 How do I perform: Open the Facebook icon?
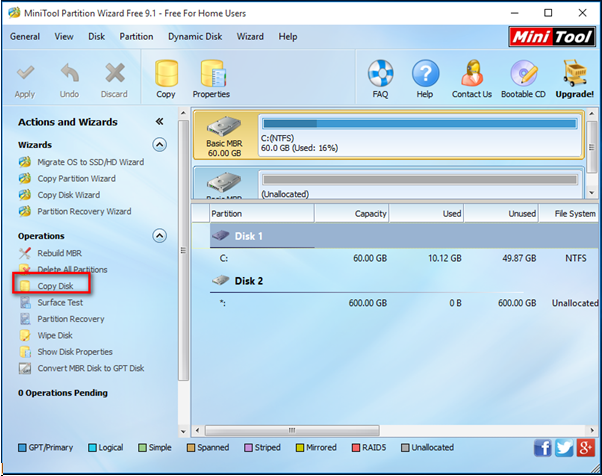[x=542, y=448]
